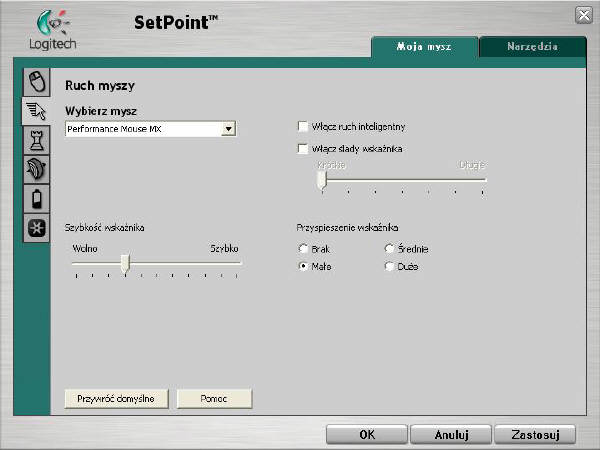This screenshot has height=450, width=600.
Task: Click the pointer trails length slider thumb
Action: [x=322, y=180]
